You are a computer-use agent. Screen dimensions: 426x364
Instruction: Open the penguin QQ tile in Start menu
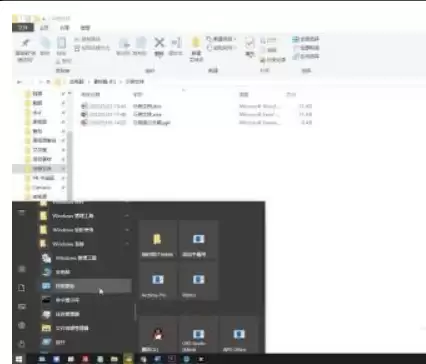coord(158,335)
